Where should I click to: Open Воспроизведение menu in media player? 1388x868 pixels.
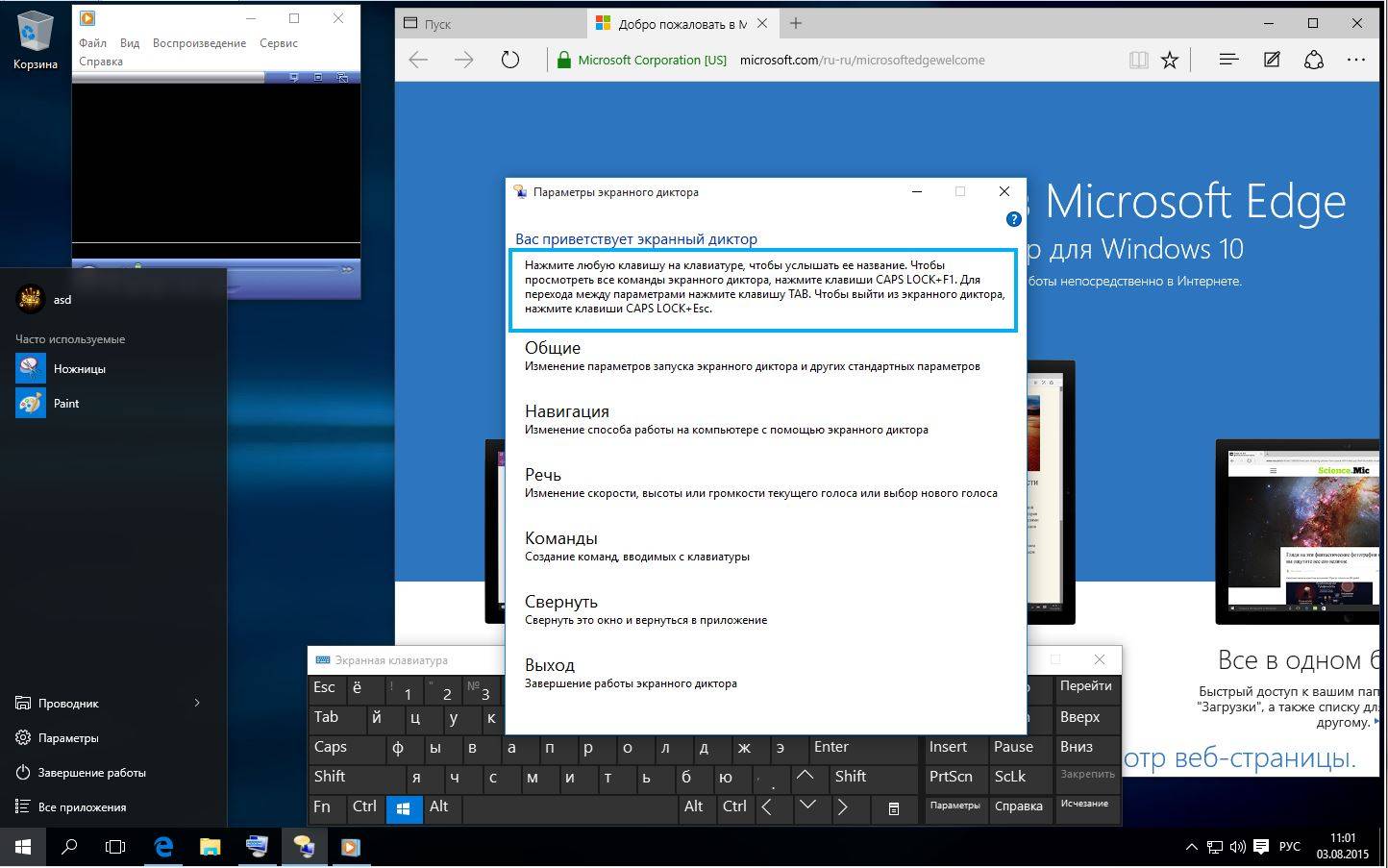199,43
